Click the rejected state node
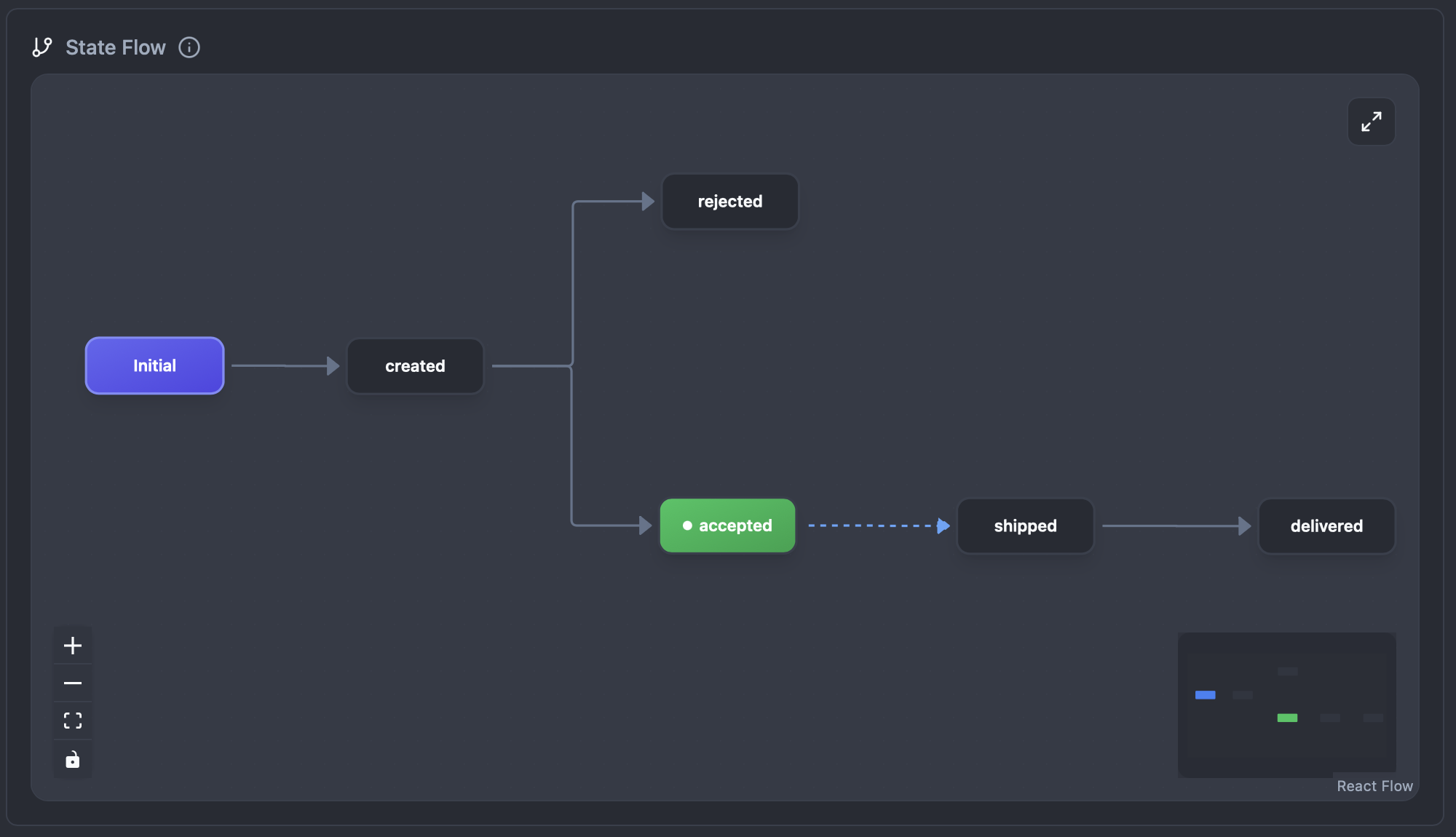 (x=729, y=201)
